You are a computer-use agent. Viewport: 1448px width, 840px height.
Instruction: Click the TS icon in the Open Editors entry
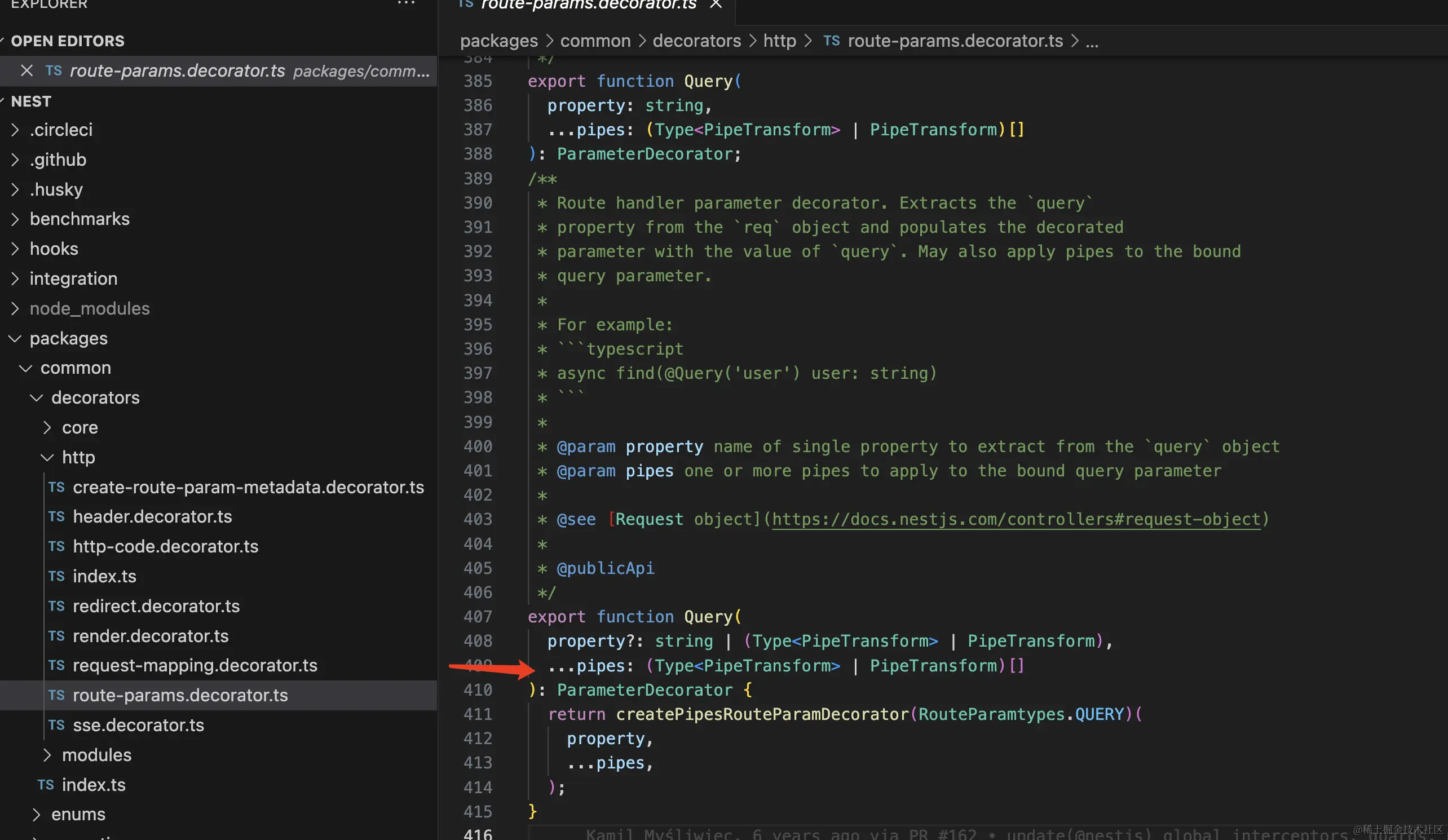54,70
